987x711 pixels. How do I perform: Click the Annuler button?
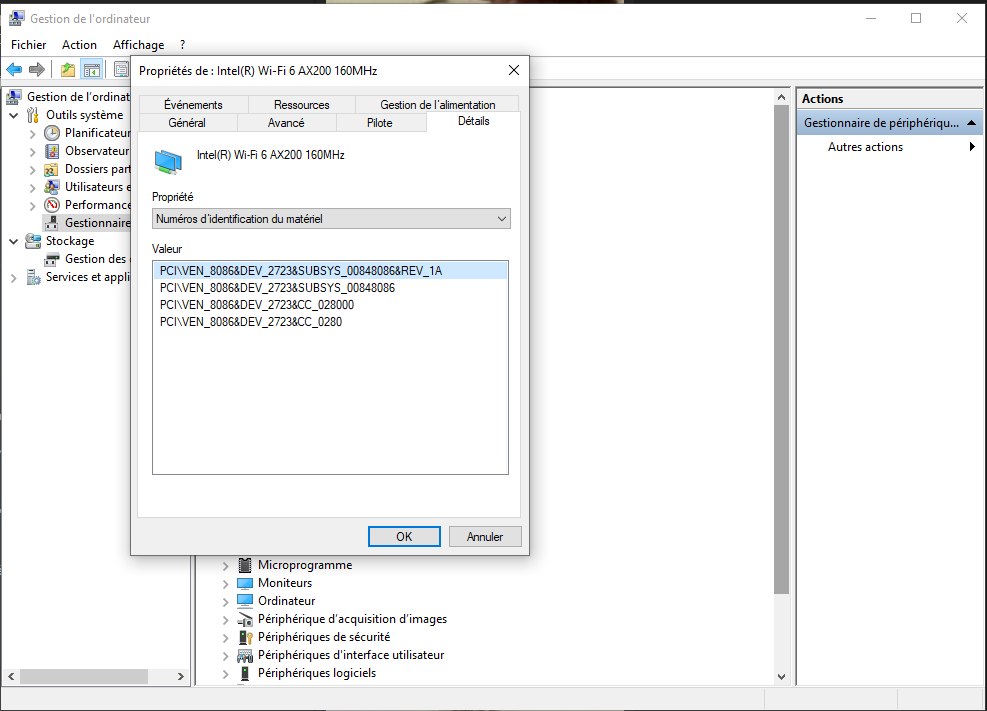(x=485, y=537)
